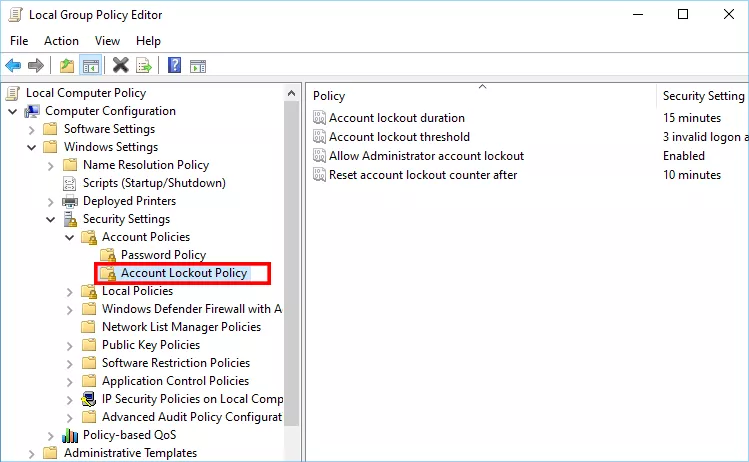749x462 pixels.
Task: Open the View menu
Action: coord(107,41)
